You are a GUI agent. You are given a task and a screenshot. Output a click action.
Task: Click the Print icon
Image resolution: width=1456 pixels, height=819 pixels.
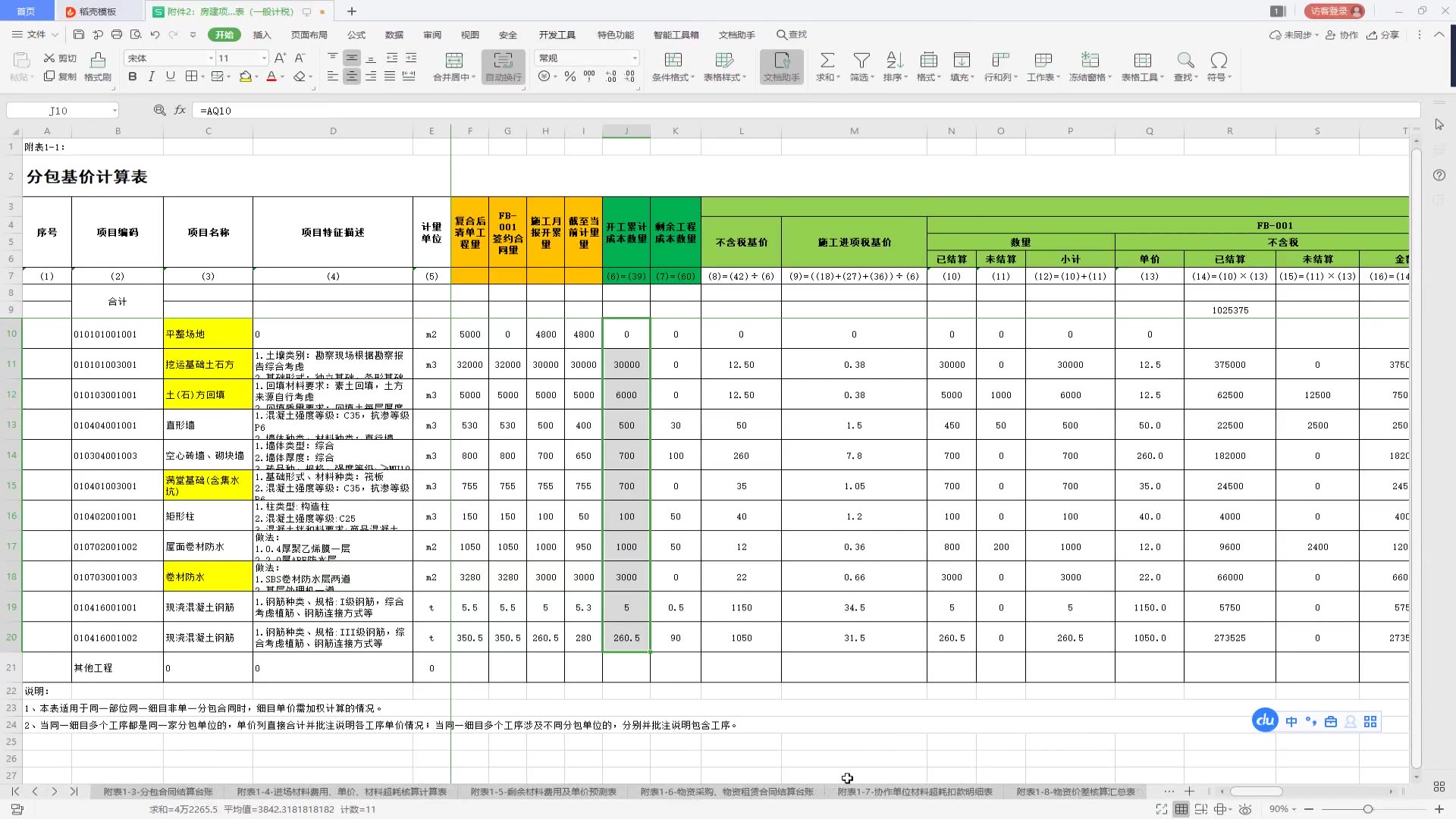[x=117, y=35]
